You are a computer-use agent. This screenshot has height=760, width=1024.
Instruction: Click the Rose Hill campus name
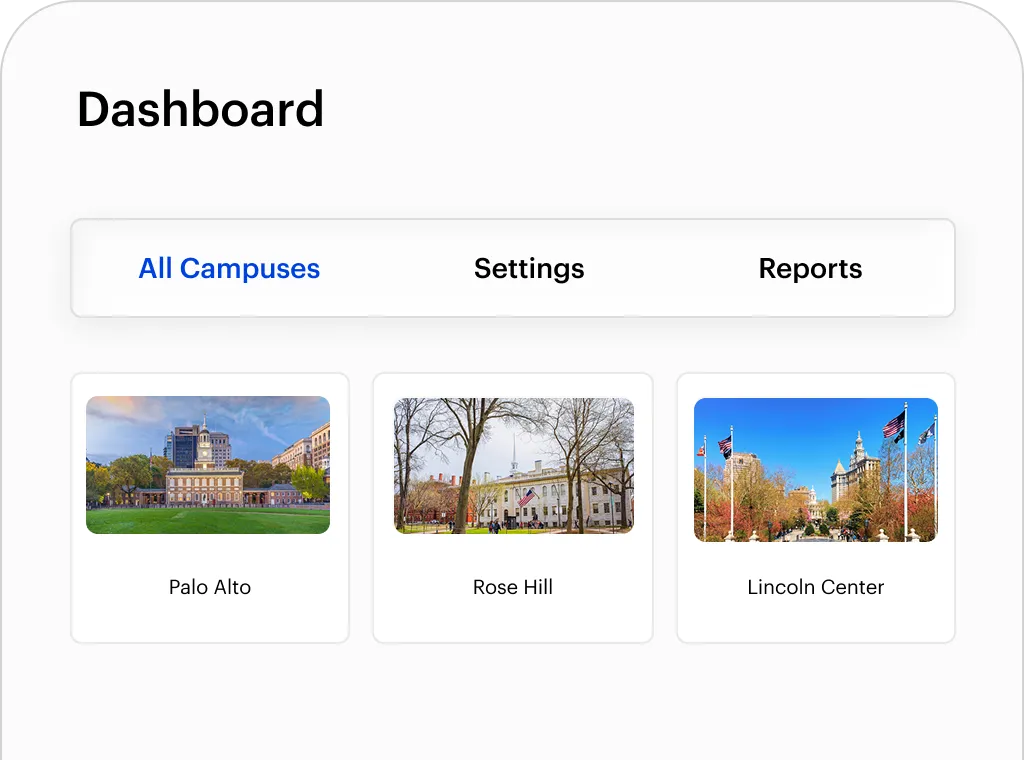coord(513,587)
